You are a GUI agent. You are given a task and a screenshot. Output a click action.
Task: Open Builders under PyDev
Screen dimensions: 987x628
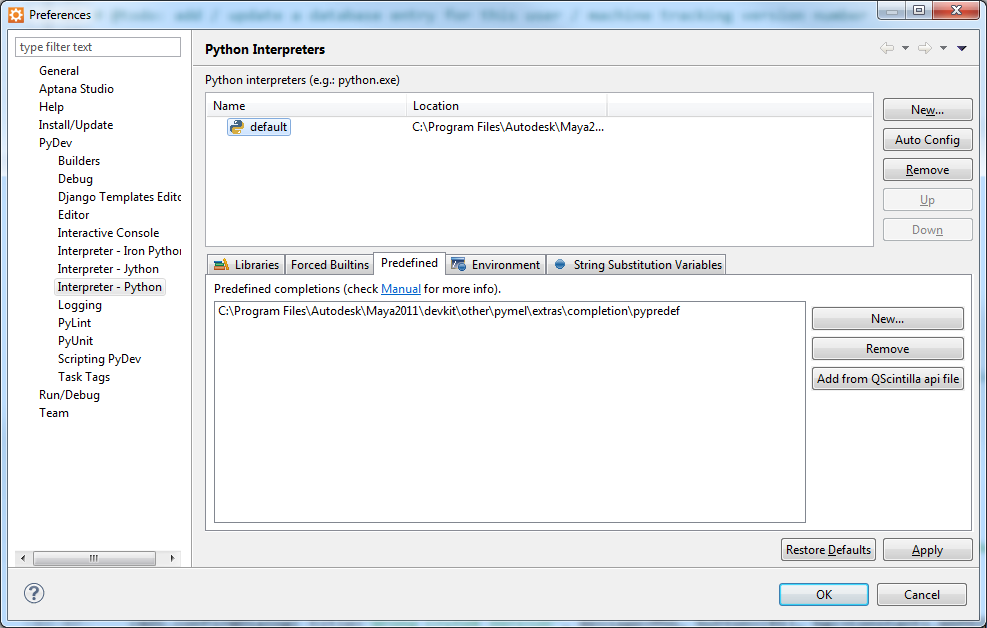click(x=79, y=161)
